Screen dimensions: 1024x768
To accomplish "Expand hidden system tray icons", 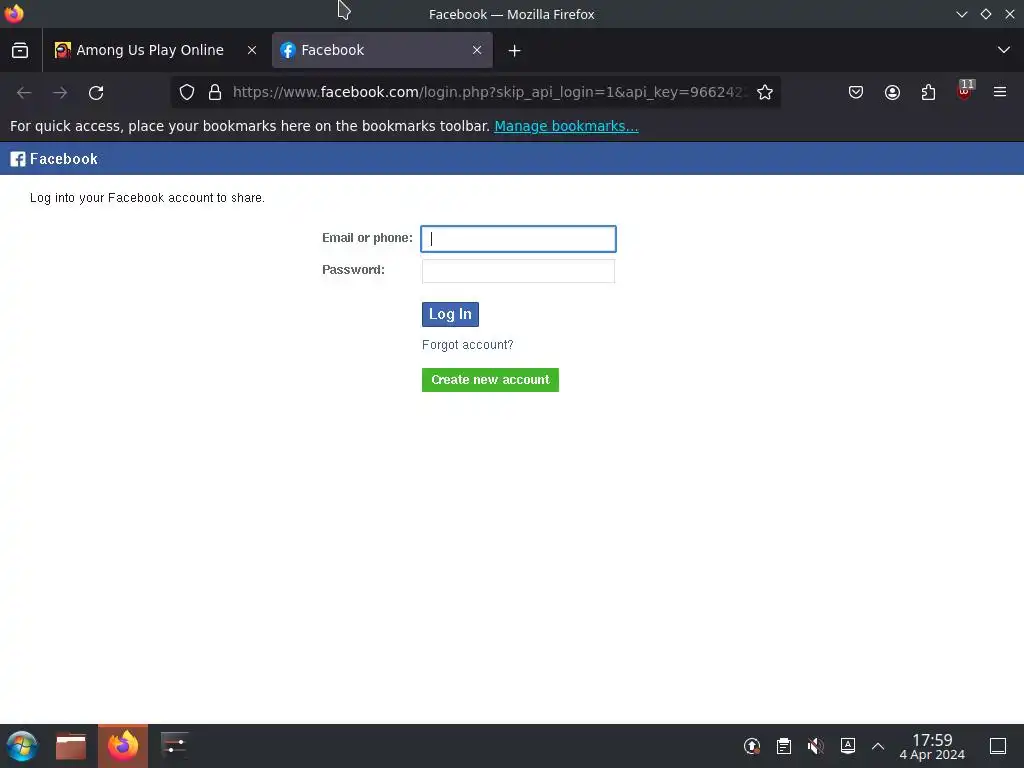I will 878,746.
